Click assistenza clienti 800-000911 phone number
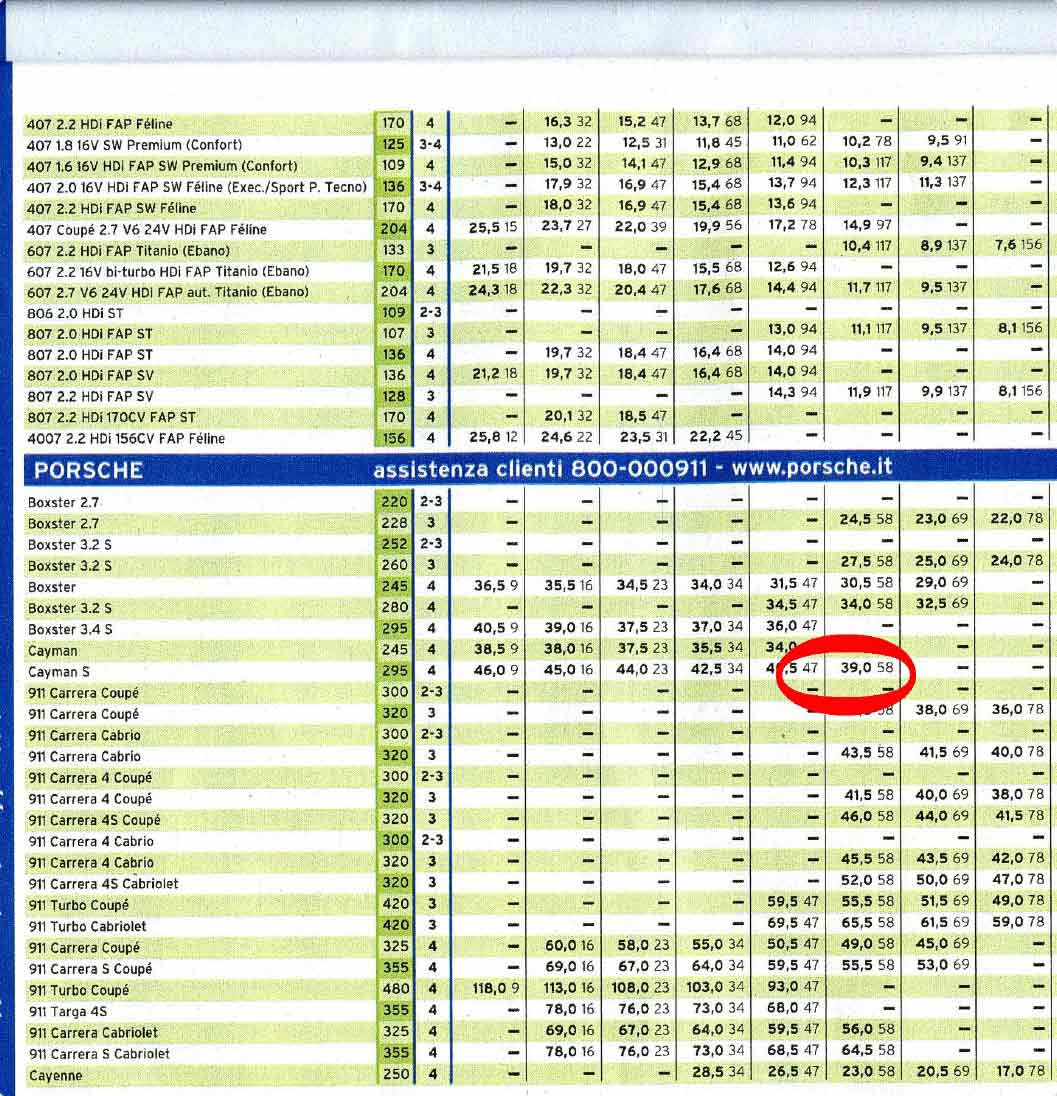The width and height of the screenshot is (1057, 1096). pyautogui.click(x=540, y=468)
